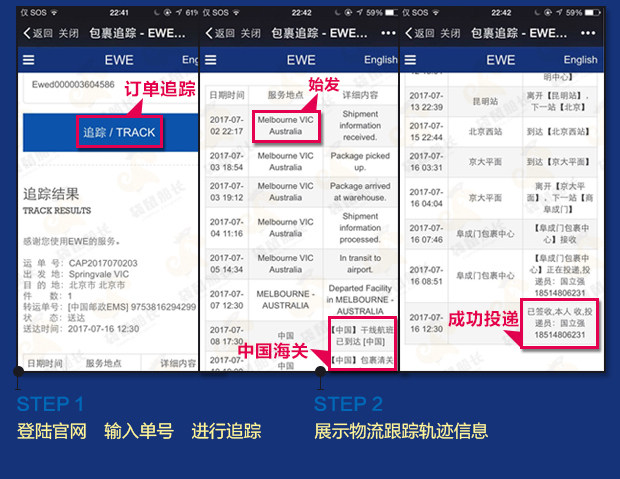The width and height of the screenshot is (620, 479).
Task: Switch to English in middle phone
Action: (380, 60)
